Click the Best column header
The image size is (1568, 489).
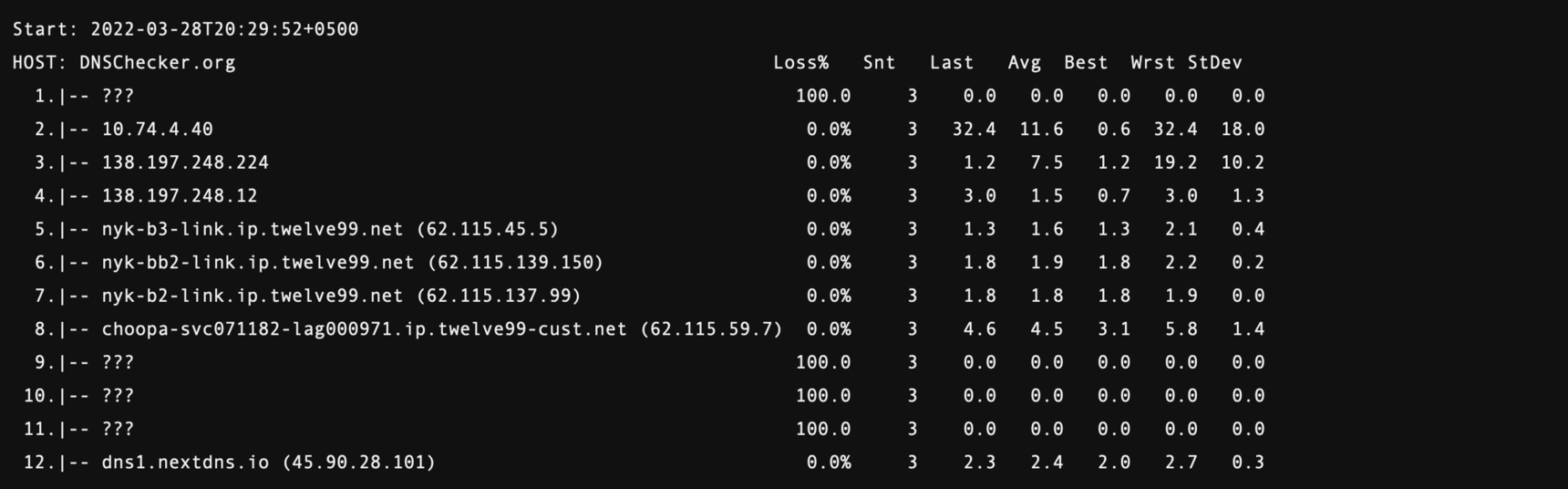click(1086, 63)
